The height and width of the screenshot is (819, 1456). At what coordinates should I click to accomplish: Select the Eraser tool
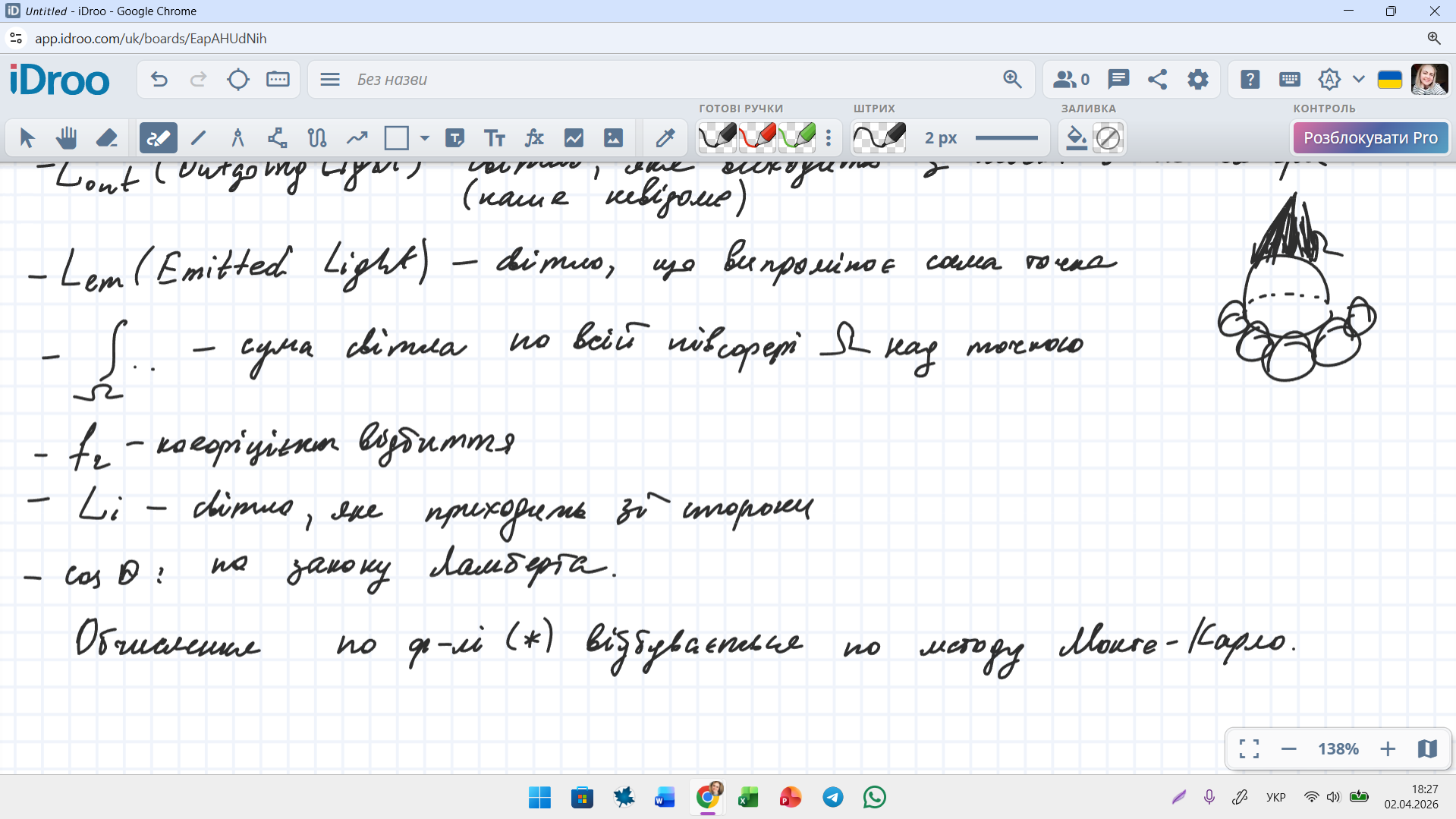coord(106,138)
